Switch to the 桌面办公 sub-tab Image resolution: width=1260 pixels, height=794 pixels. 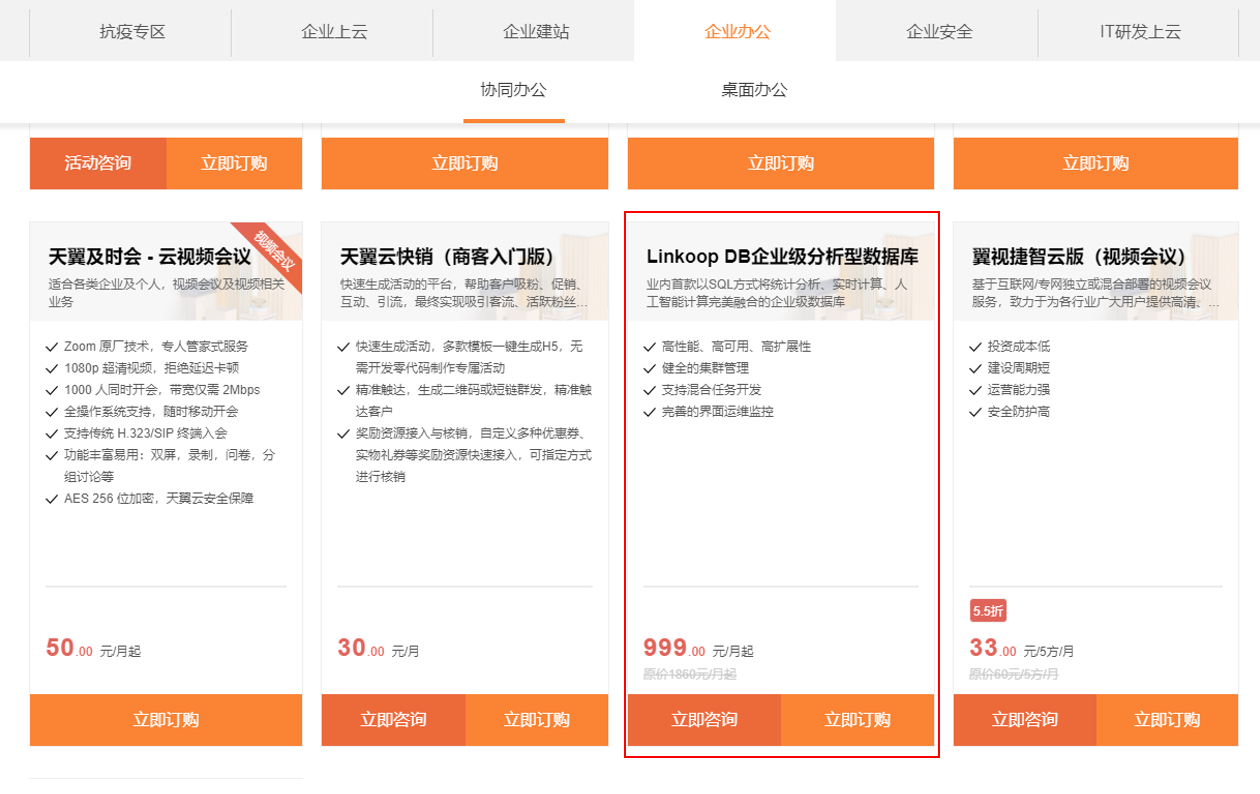pyautogui.click(x=754, y=90)
